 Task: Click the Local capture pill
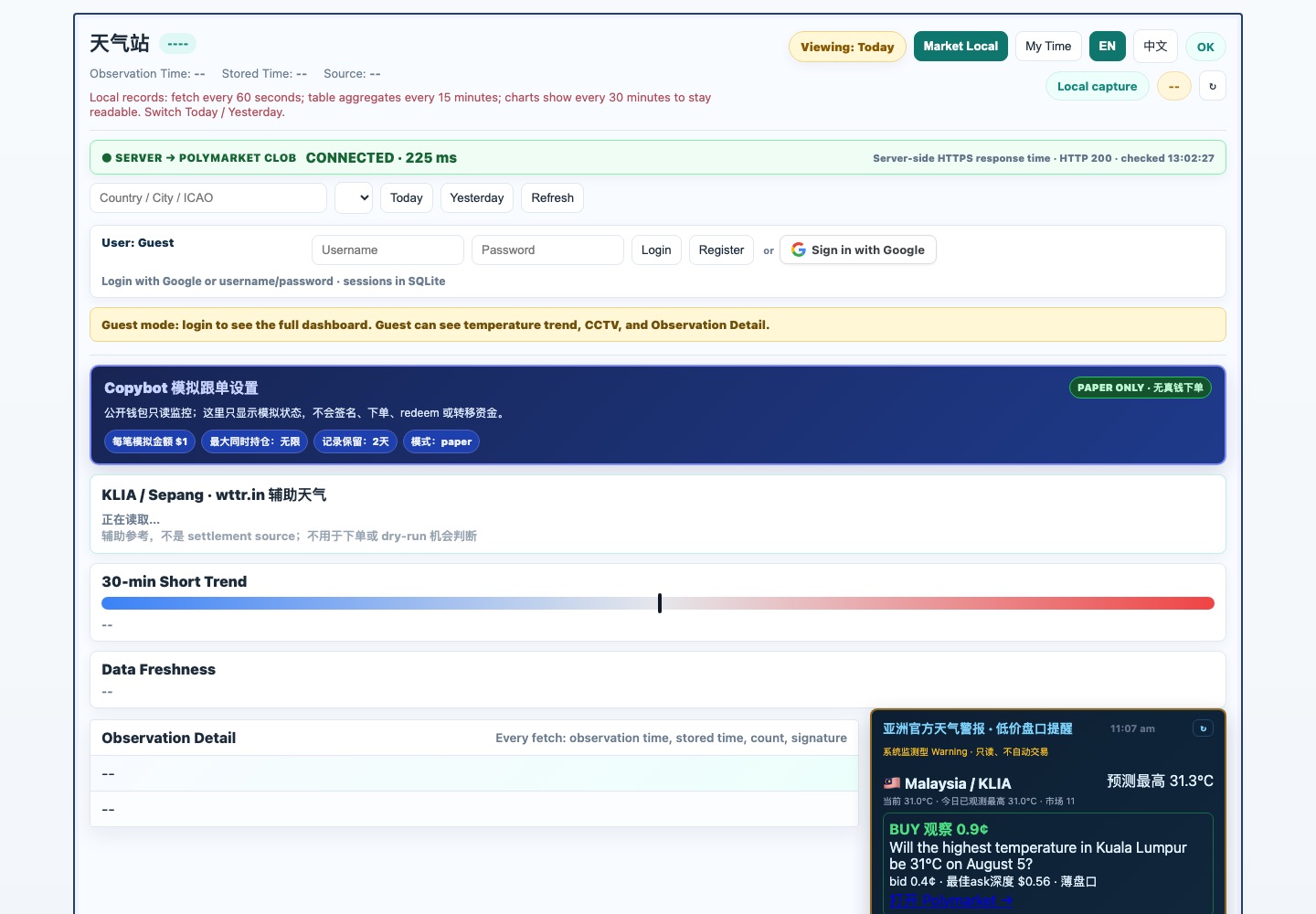pos(1098,87)
